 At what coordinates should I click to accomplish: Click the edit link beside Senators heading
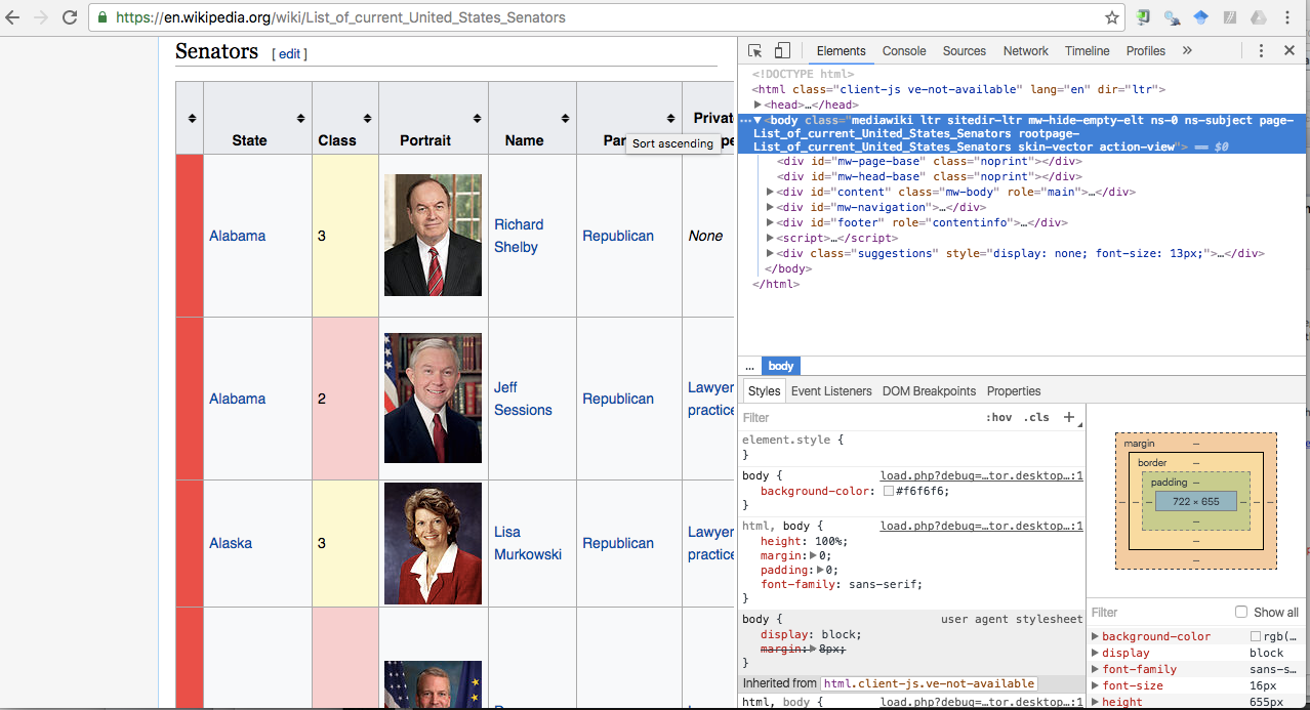(289, 54)
